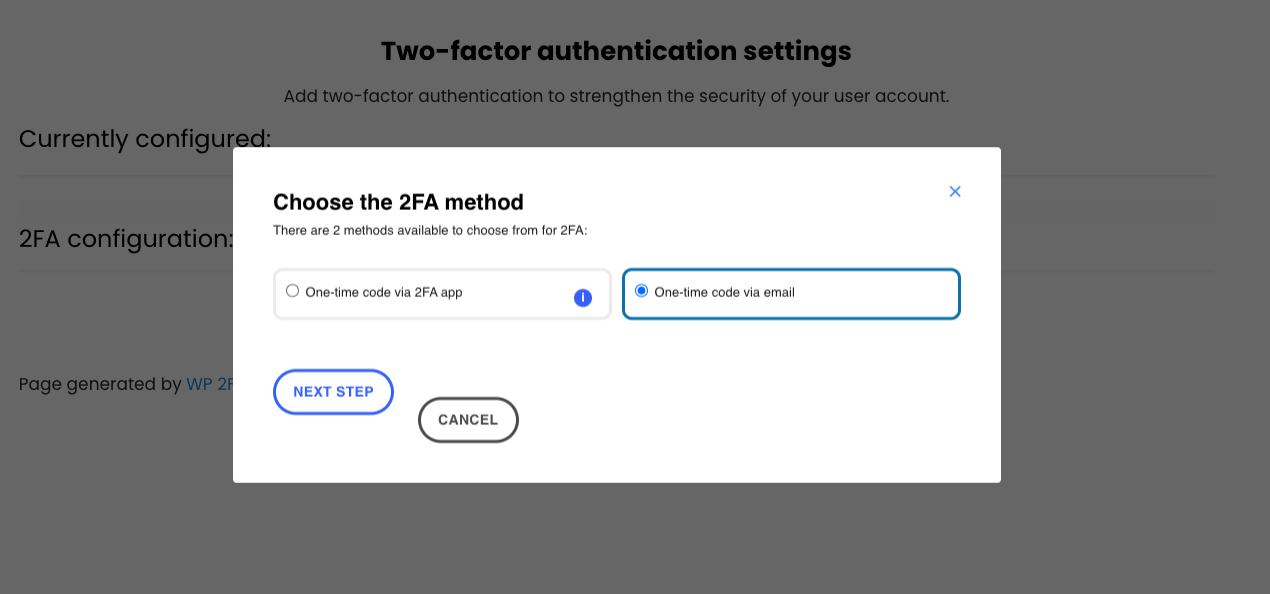Click the info icon beside 2FA app option
The height and width of the screenshot is (594, 1270).
coord(583,297)
